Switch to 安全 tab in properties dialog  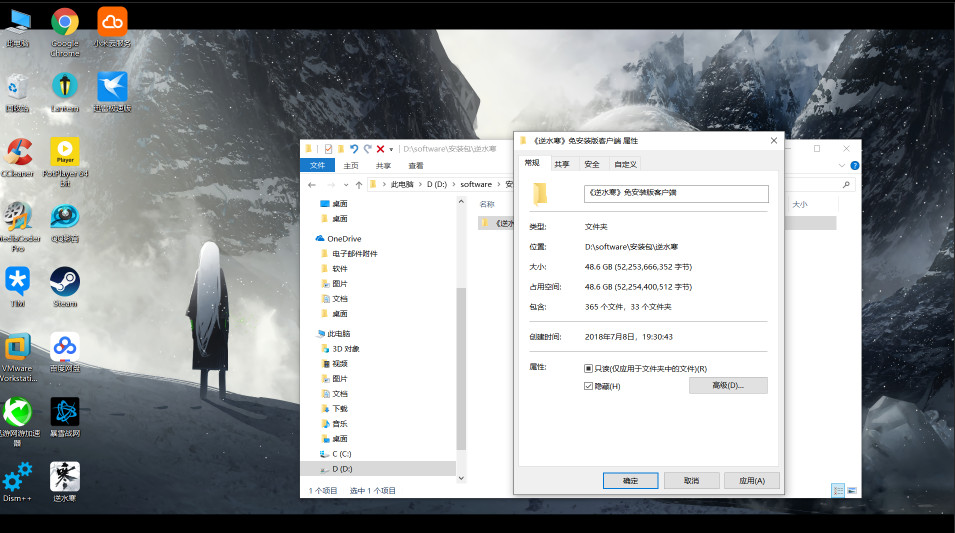[x=592, y=164]
